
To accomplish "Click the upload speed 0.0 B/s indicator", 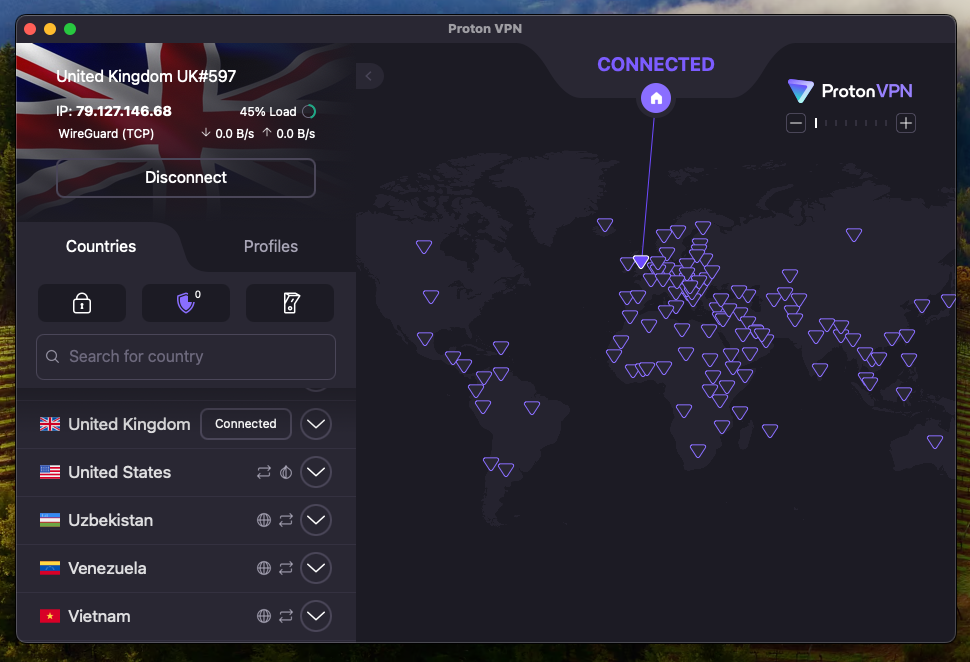I will (289, 134).
